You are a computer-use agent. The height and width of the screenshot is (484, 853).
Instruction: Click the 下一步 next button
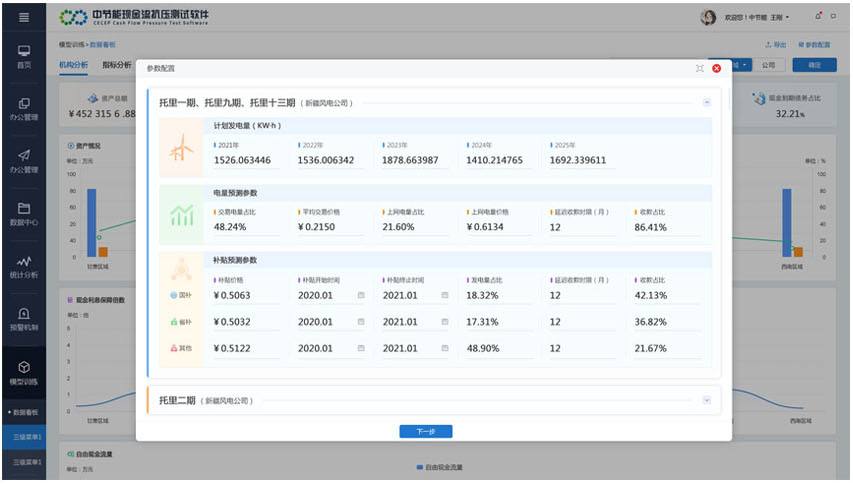click(426, 432)
